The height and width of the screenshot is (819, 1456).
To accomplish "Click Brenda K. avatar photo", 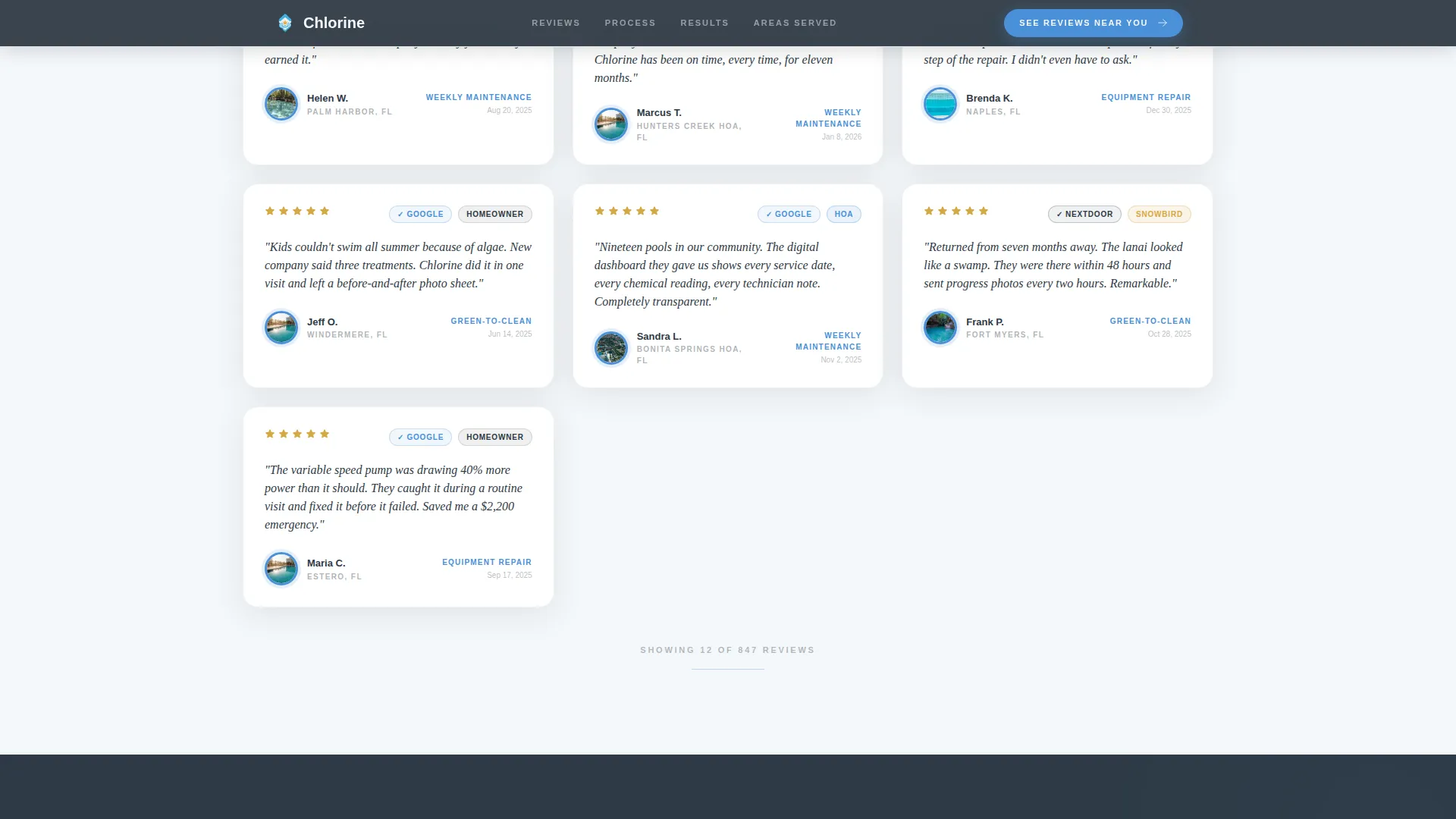I will point(940,104).
